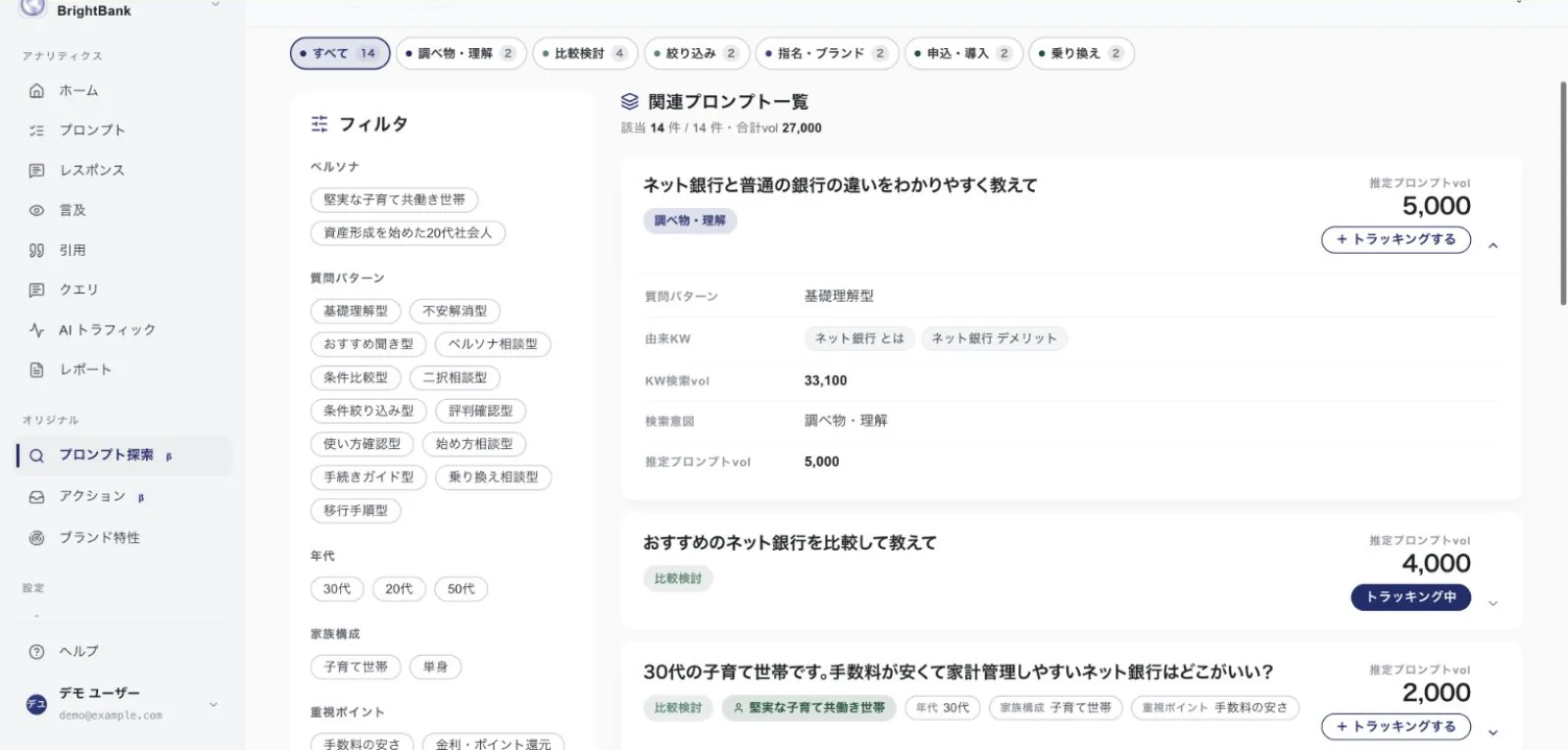Enable the 子育て世帯 family filter chip

pyautogui.click(x=356, y=667)
